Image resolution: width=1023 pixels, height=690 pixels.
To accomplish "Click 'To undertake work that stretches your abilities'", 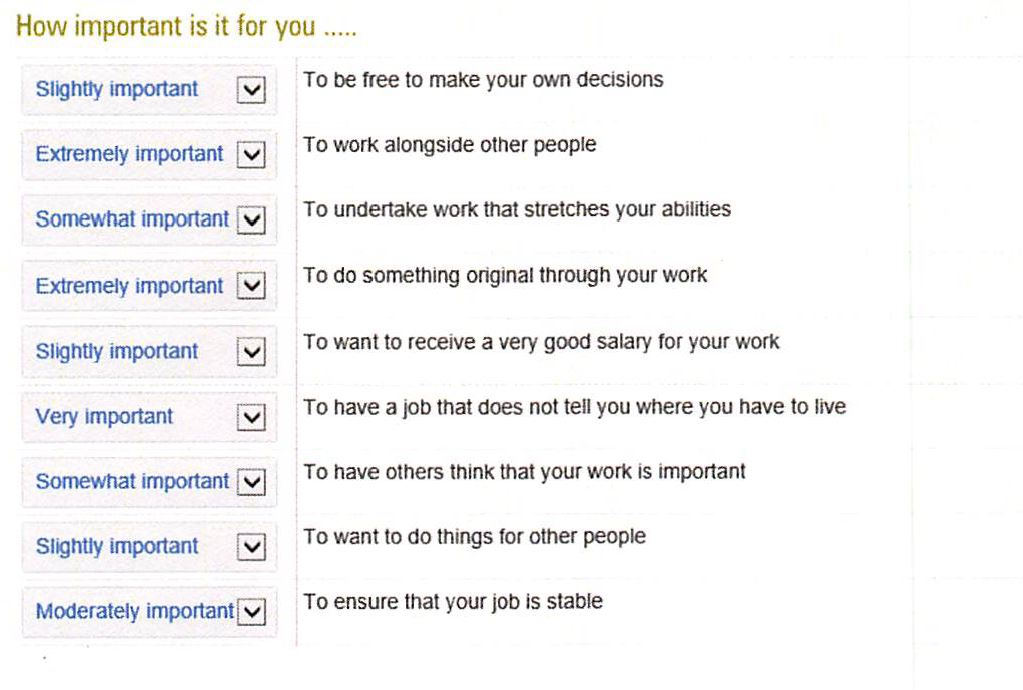I will pyautogui.click(x=517, y=210).
